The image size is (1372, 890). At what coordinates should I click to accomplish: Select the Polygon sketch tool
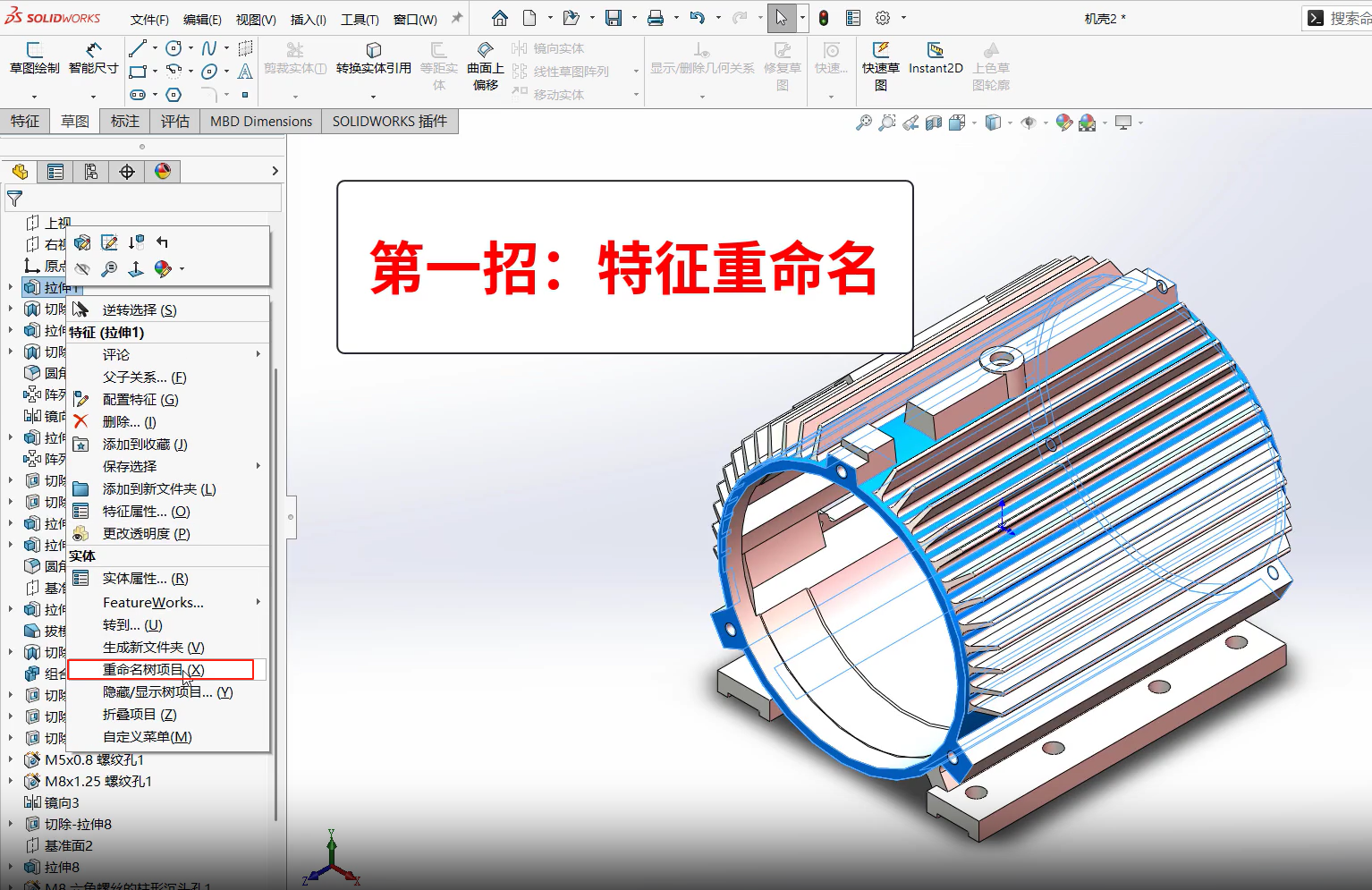pos(174,94)
